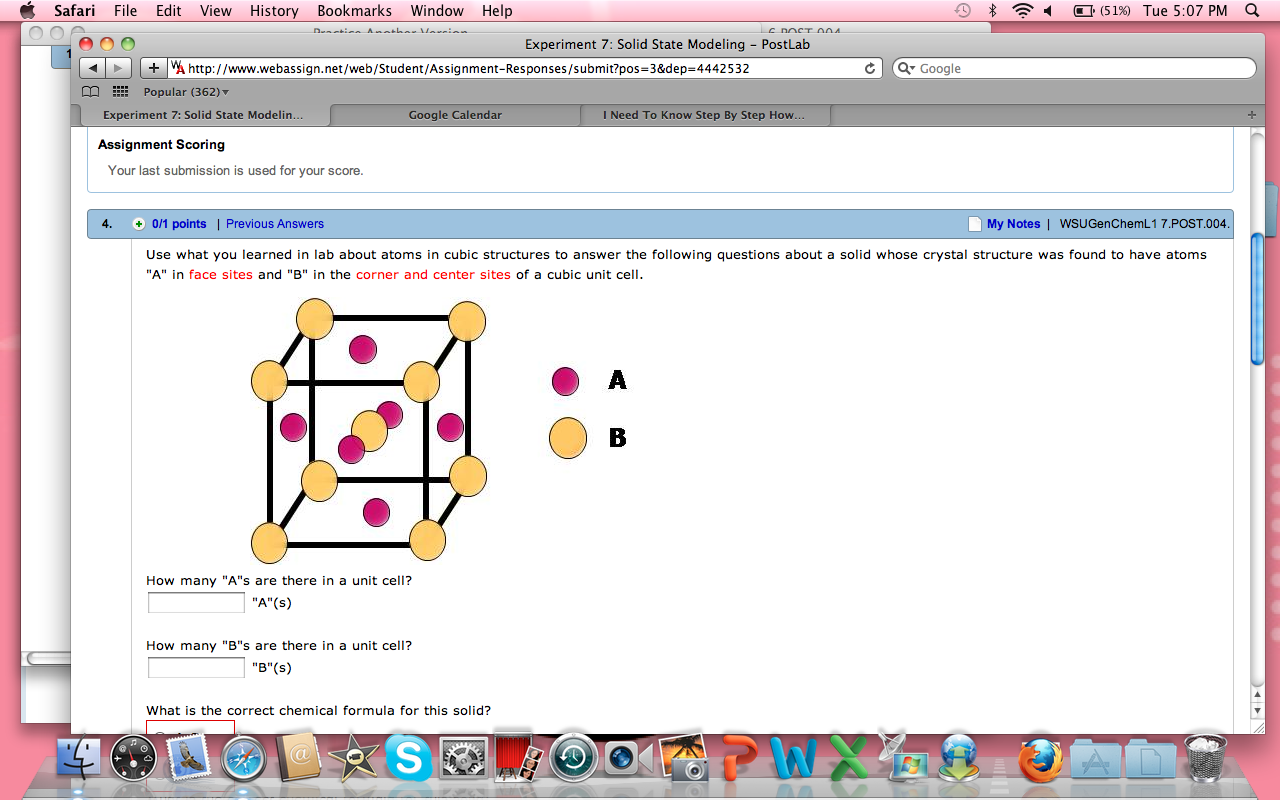Click the new tab plus button
Screen dimensions: 1280x800
[1251, 114]
